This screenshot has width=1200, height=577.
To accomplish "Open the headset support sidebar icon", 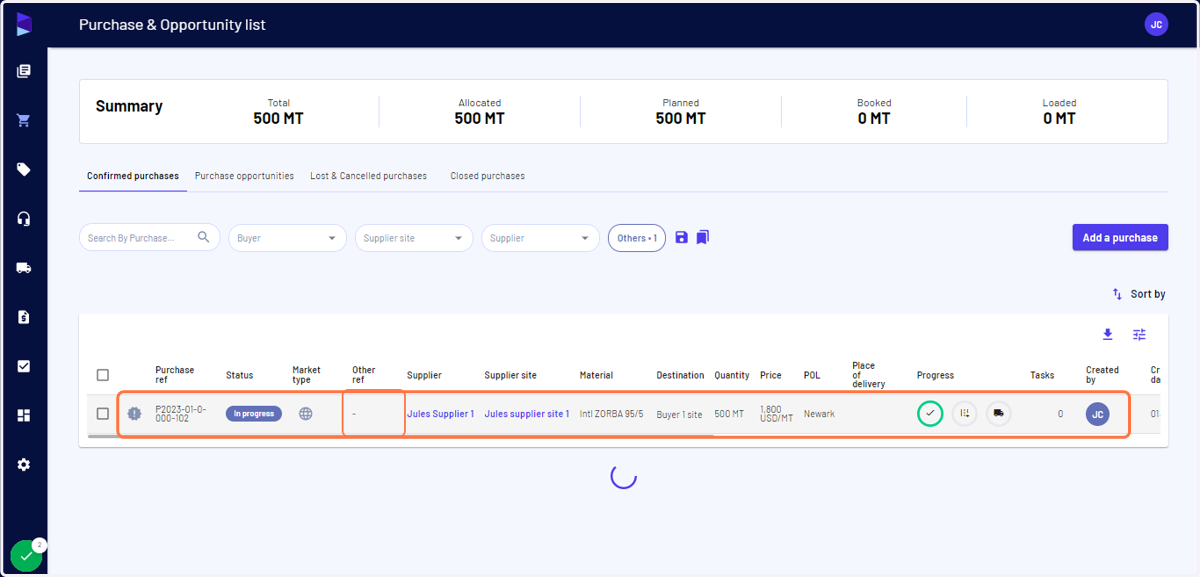I will pos(24,218).
